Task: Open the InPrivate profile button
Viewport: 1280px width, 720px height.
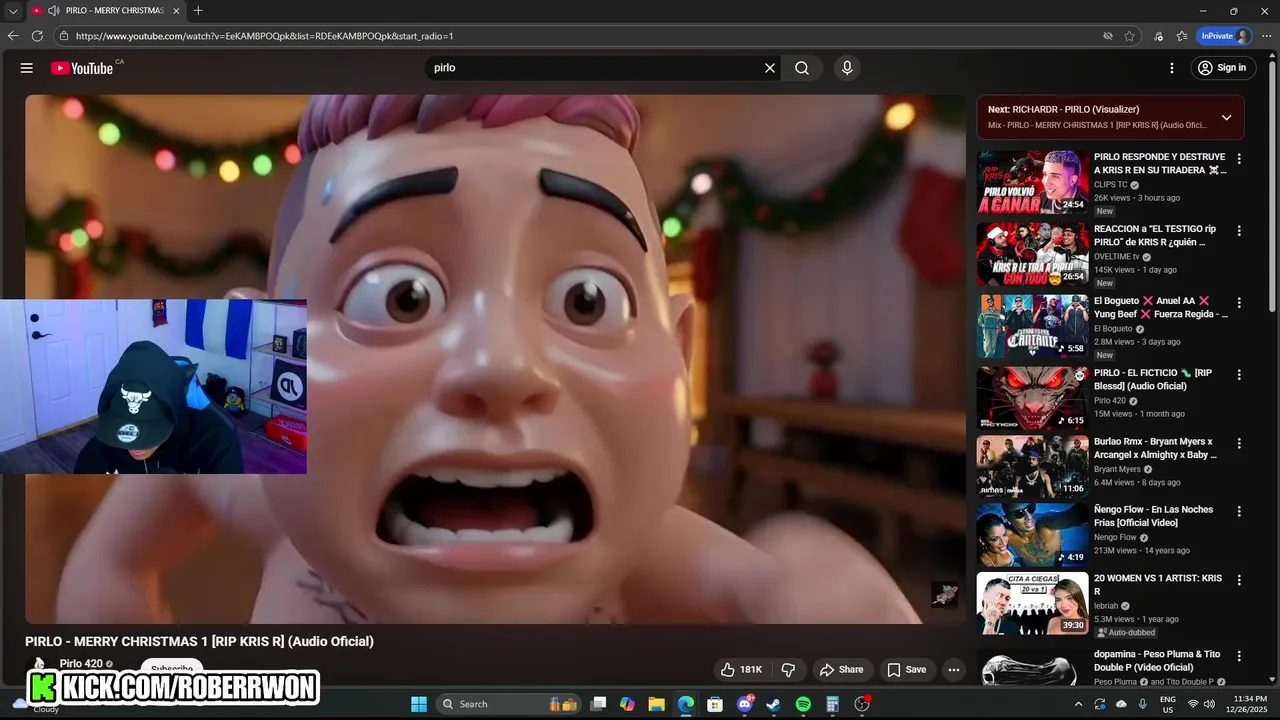Action: [x=1224, y=36]
